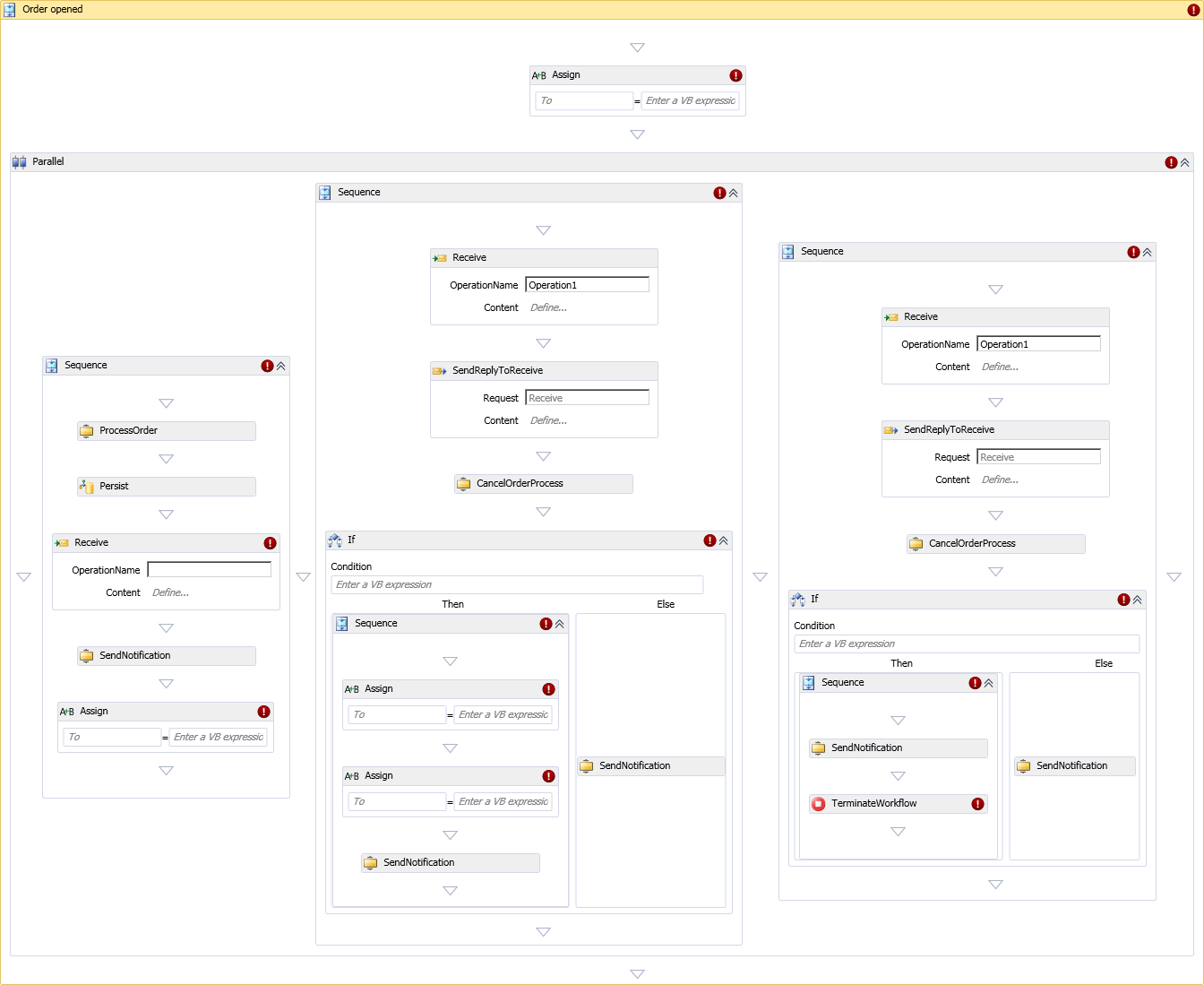Collapse the If activity in center sequence
1204x985 pixels.
coord(723,540)
